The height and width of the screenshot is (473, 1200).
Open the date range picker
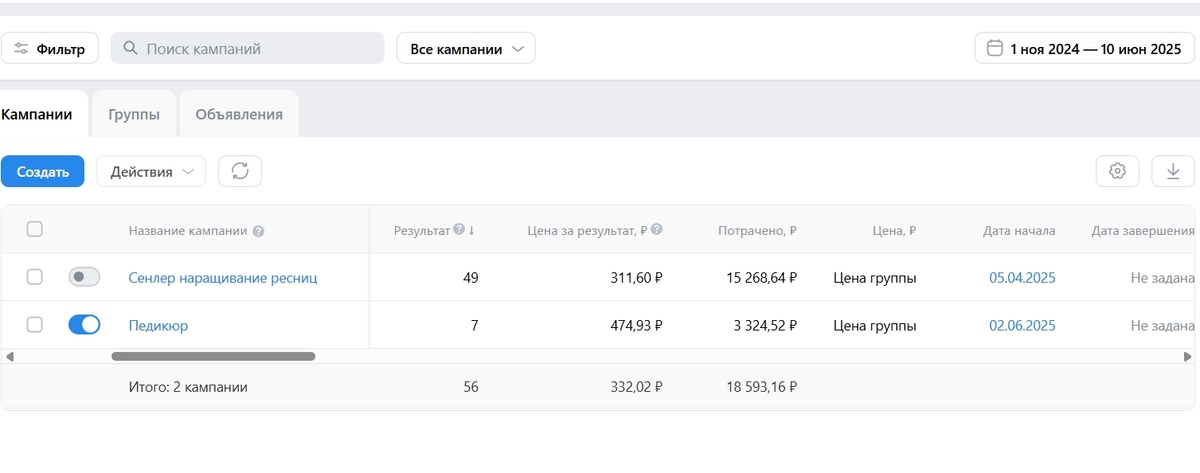[x=1084, y=48]
